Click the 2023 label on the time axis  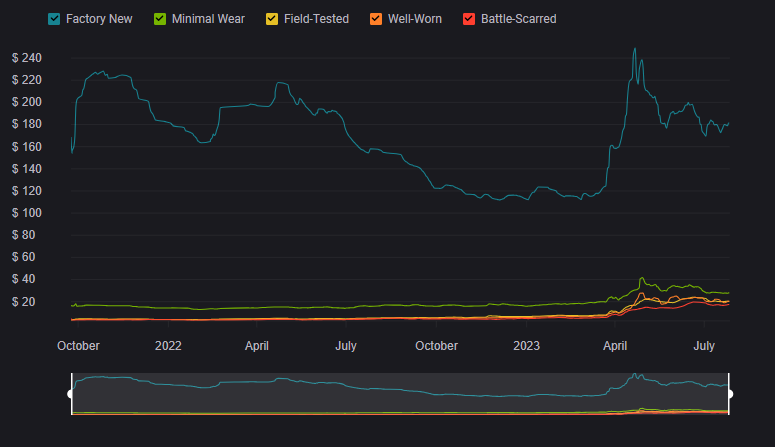(526, 346)
